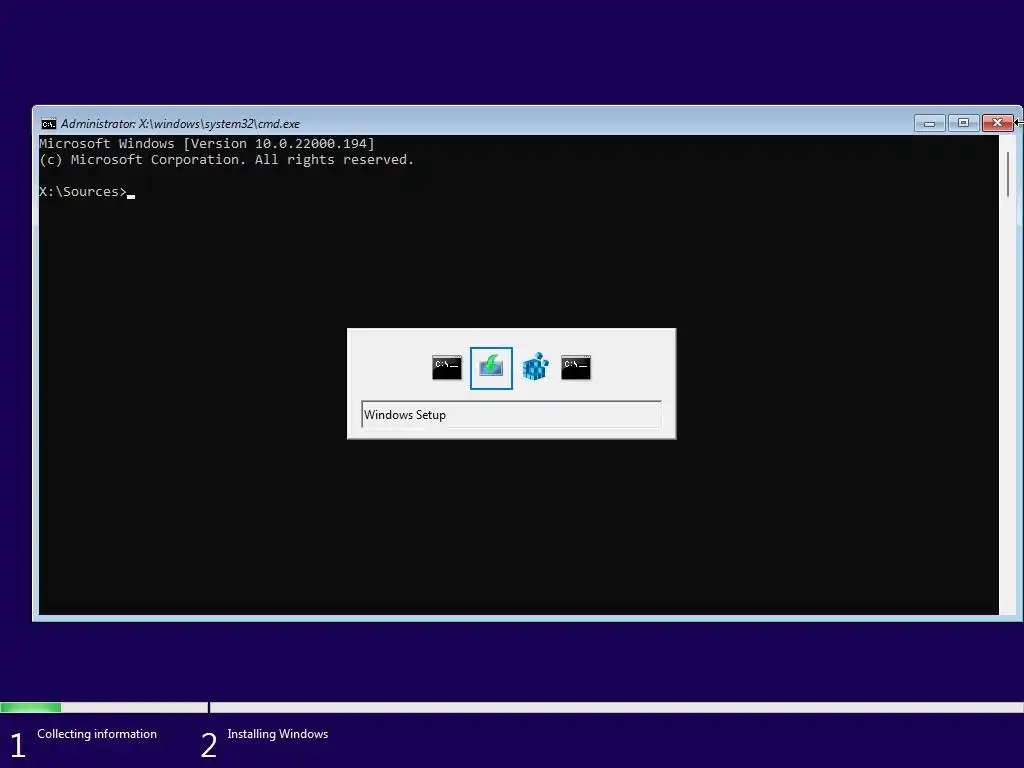Viewport: 1024px width, 768px height.
Task: Select the Windows Setup icon in task switcher
Action: 491,368
